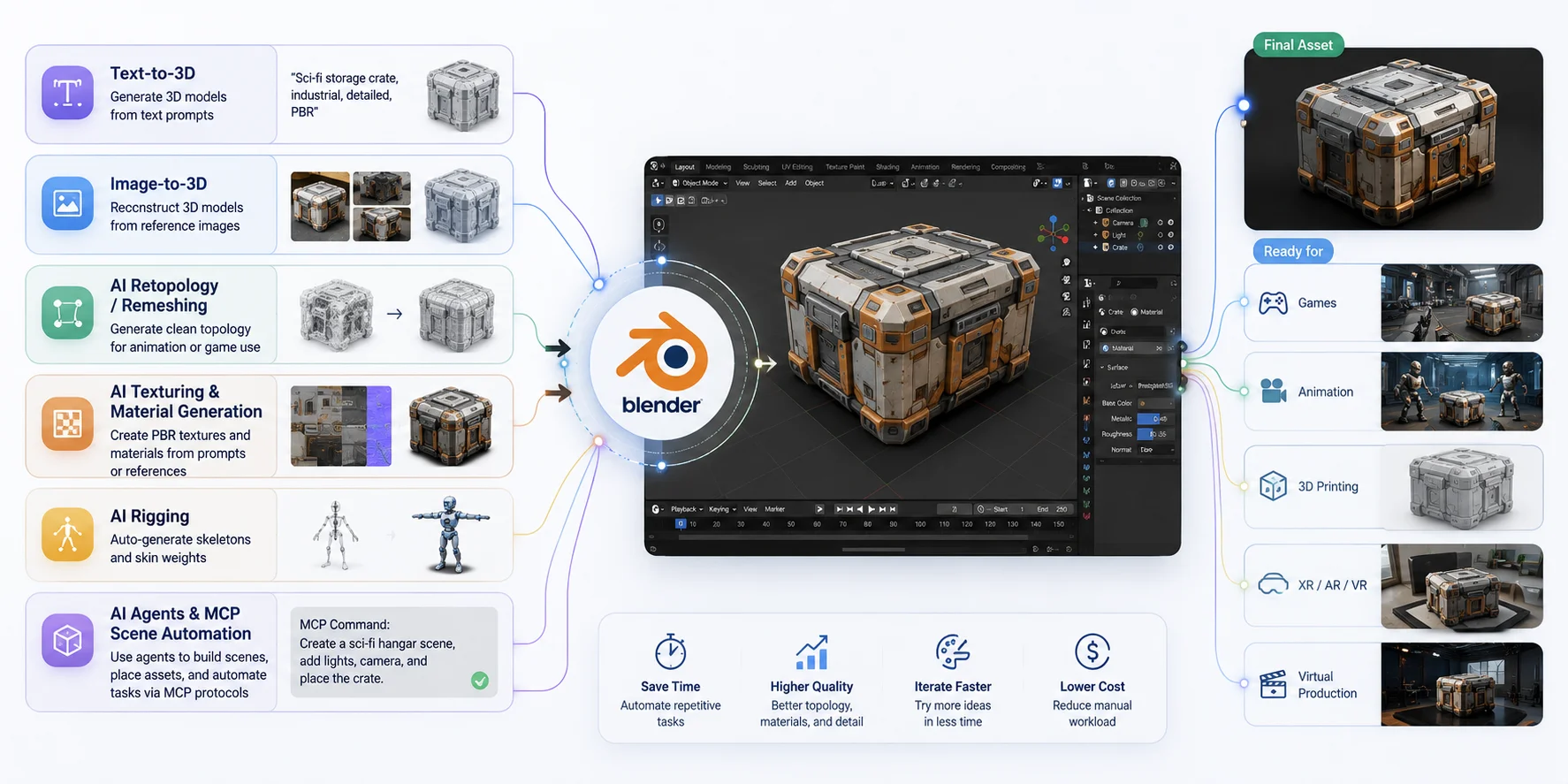Switch to the Modeling workspace tab
The height and width of the screenshot is (784, 1568).
pyautogui.click(x=718, y=167)
